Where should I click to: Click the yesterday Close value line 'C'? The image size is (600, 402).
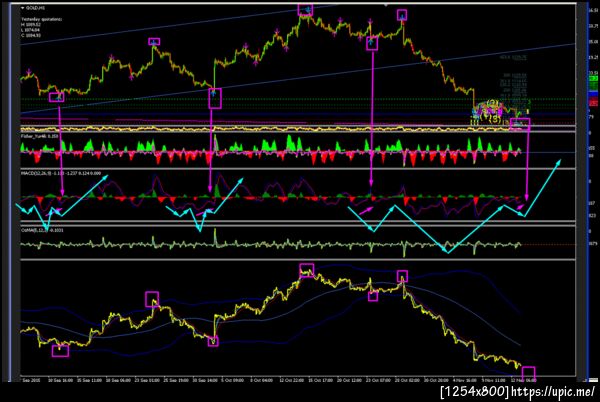click(31, 35)
